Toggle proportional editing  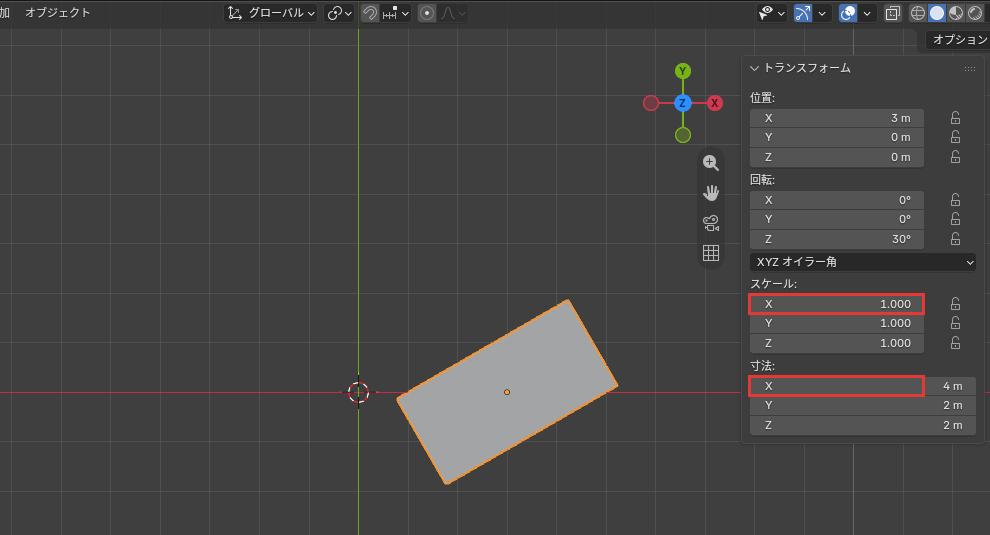click(427, 13)
